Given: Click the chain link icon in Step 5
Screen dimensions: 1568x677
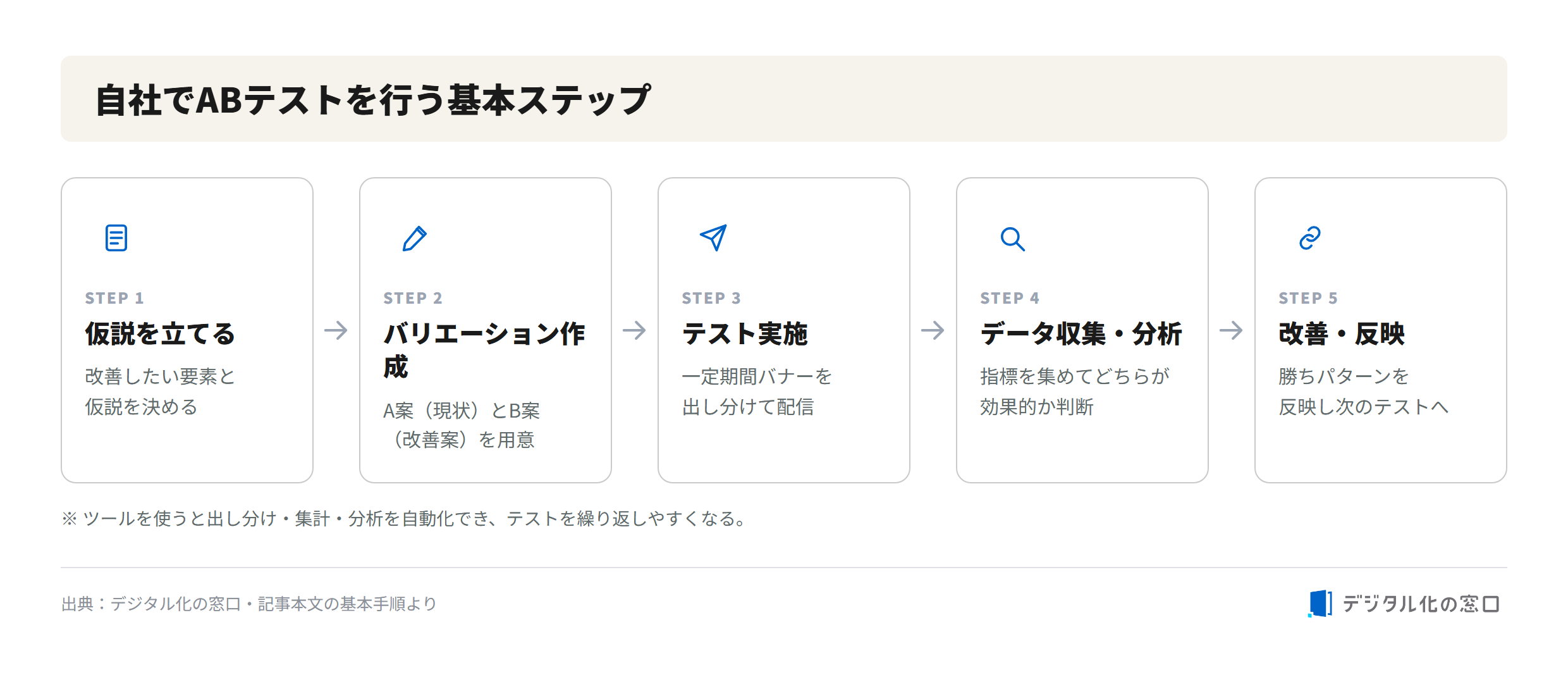Looking at the screenshot, I should tap(1310, 238).
